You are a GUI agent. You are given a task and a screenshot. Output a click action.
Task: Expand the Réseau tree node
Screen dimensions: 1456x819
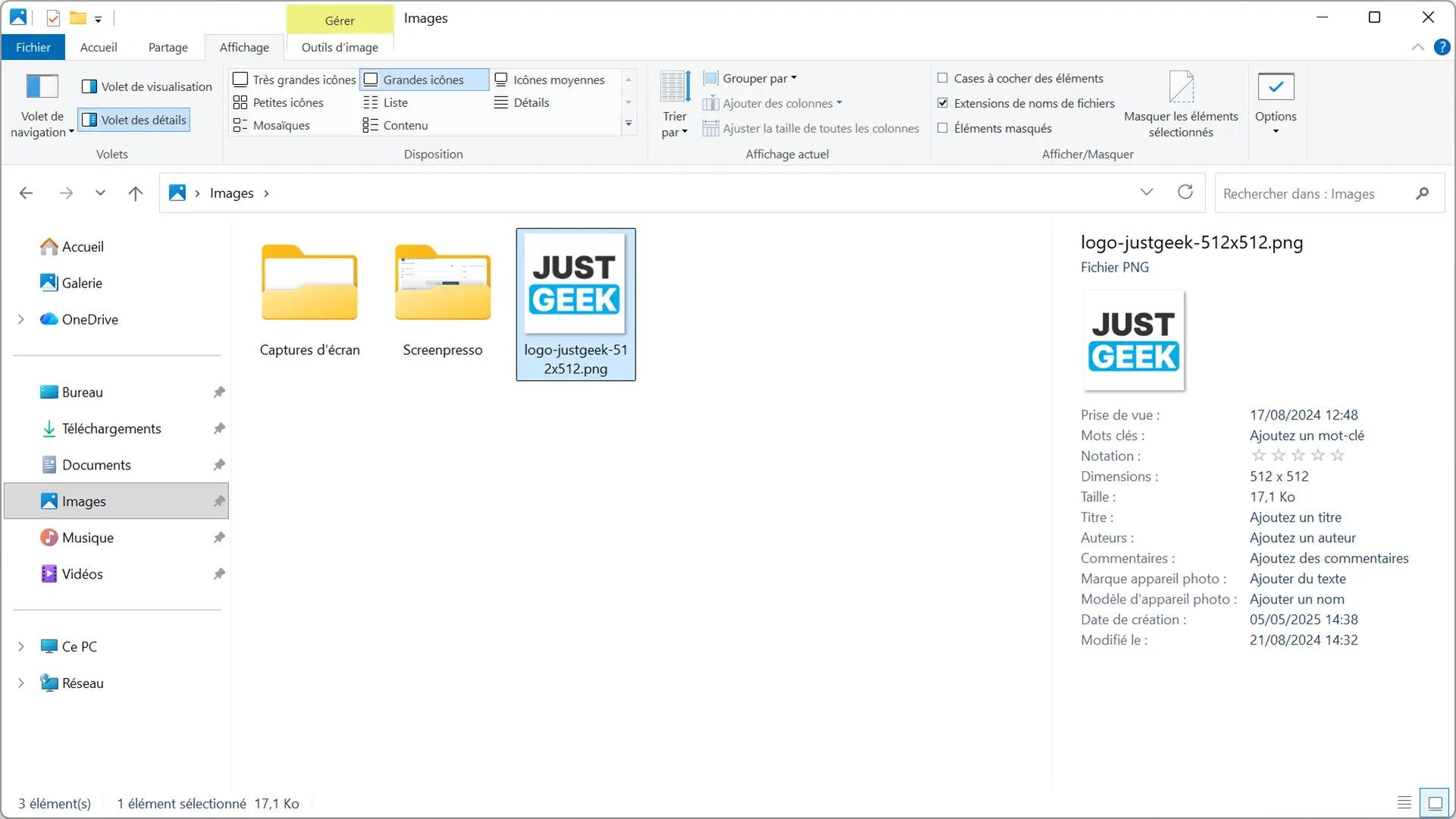point(21,683)
